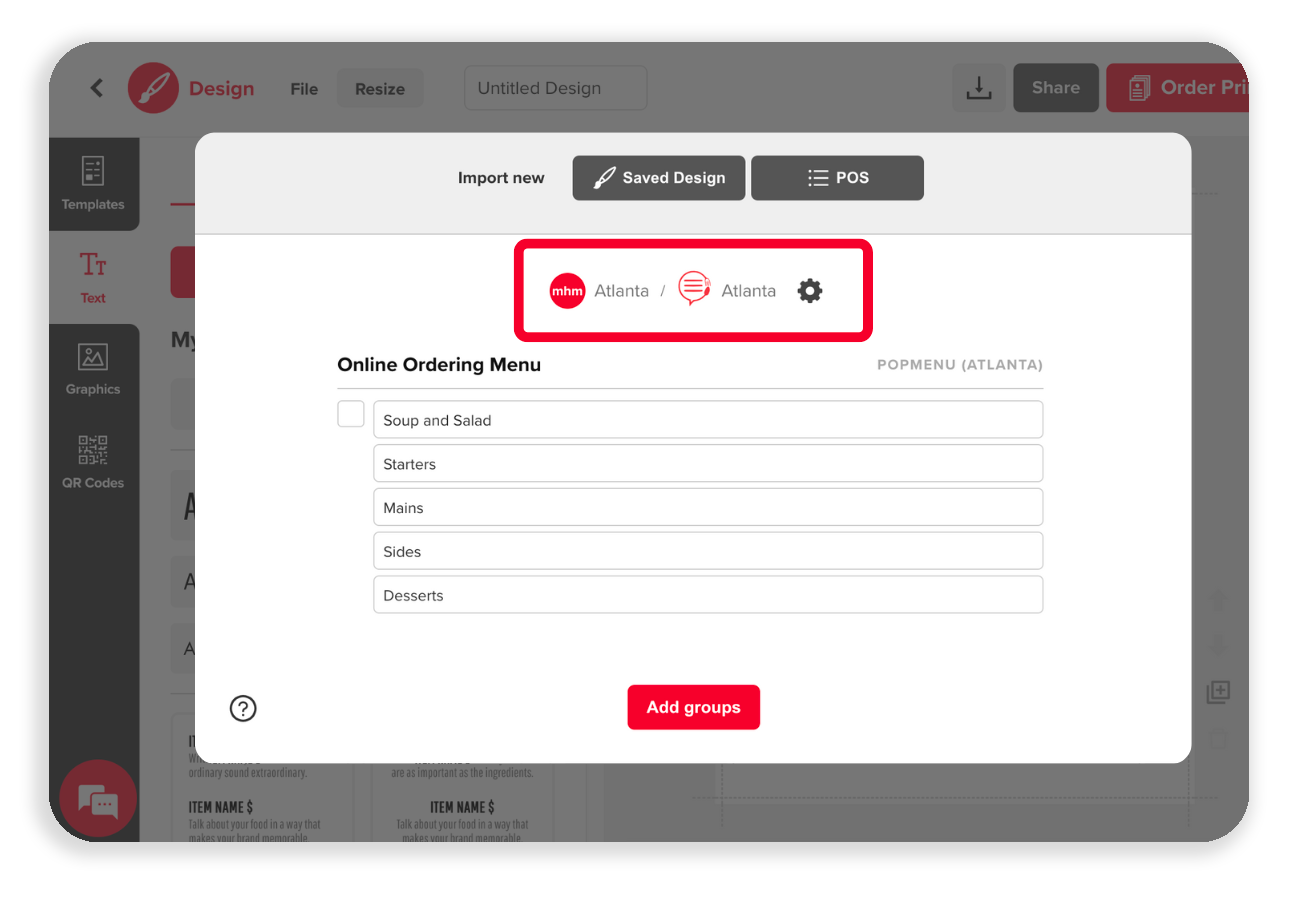Click the POPMENU (ATLANTA) label
Image resolution: width=1300 pixels, height=900 pixels.
pos(960,365)
